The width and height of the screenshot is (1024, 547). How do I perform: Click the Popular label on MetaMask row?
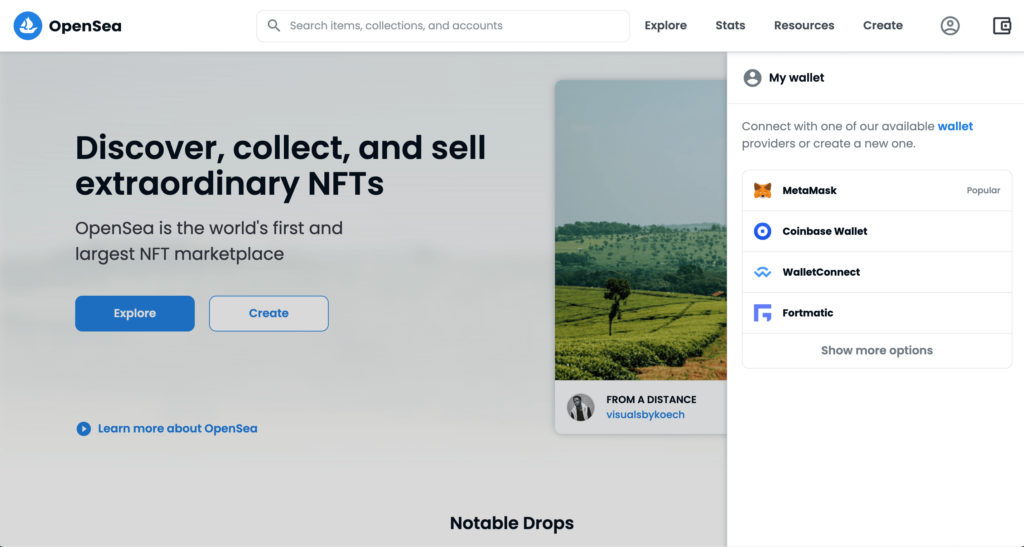coord(984,191)
